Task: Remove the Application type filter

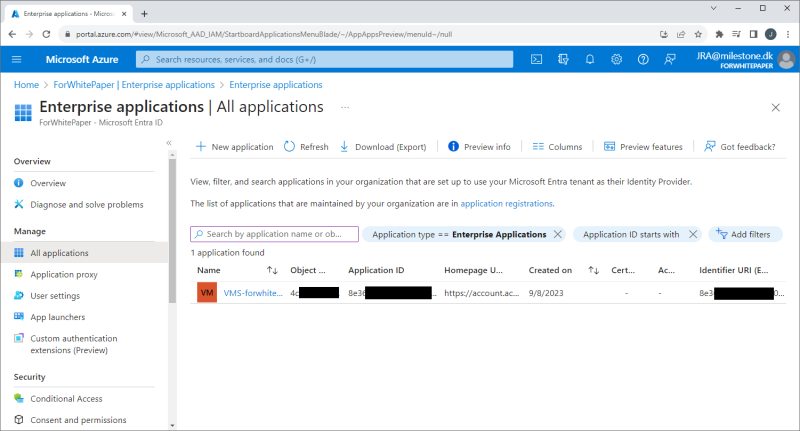Action: (558, 234)
